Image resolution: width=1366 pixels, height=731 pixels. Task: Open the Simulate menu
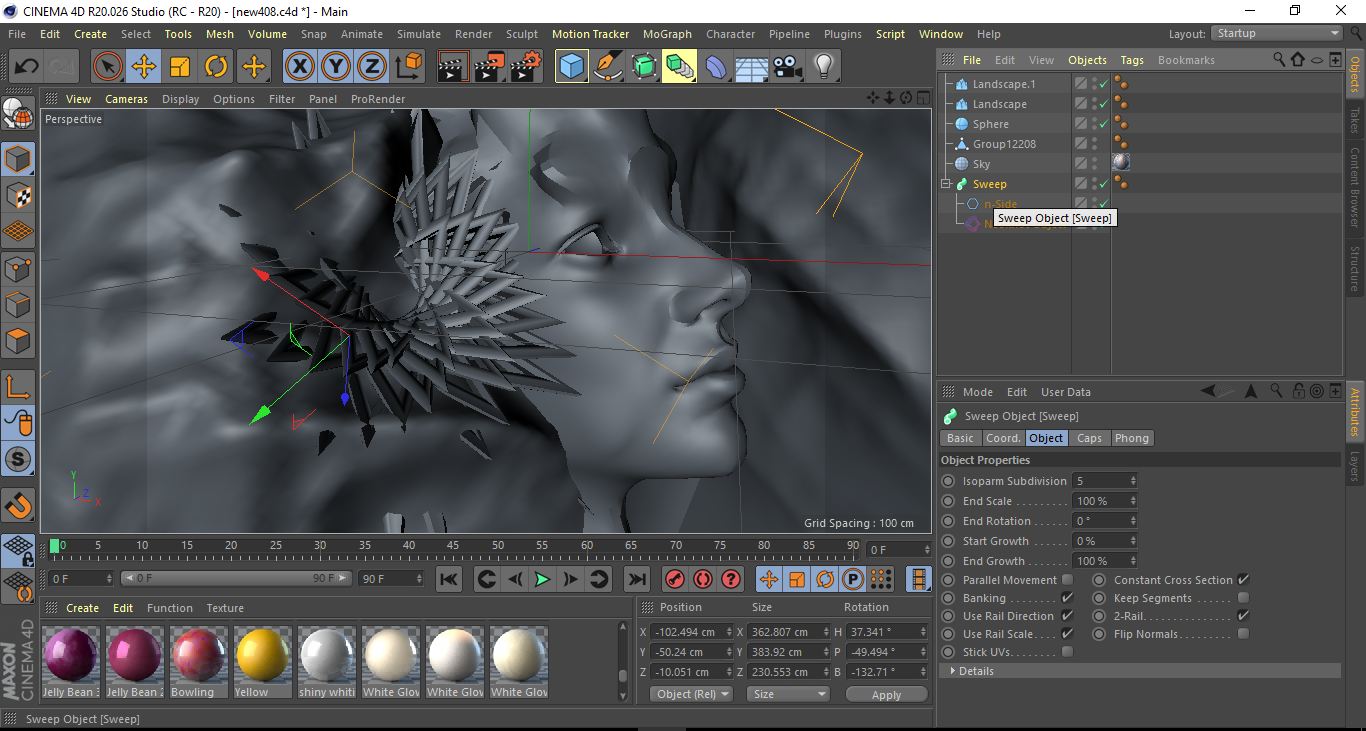tap(418, 34)
